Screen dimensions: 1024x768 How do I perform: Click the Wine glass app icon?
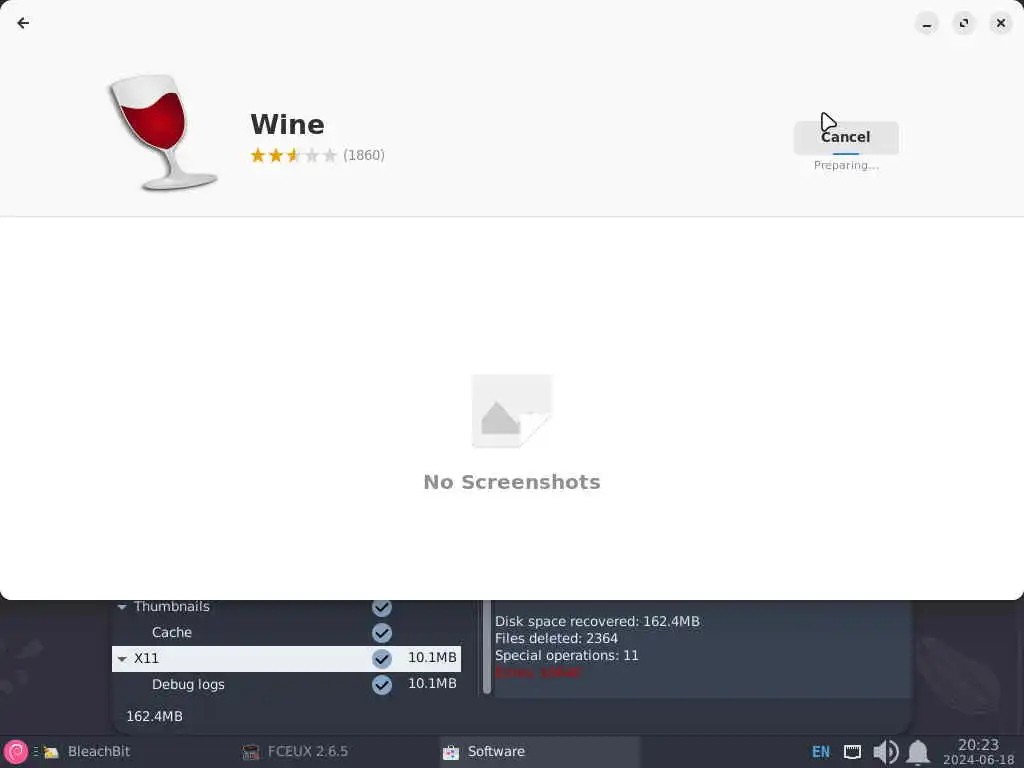[162, 131]
